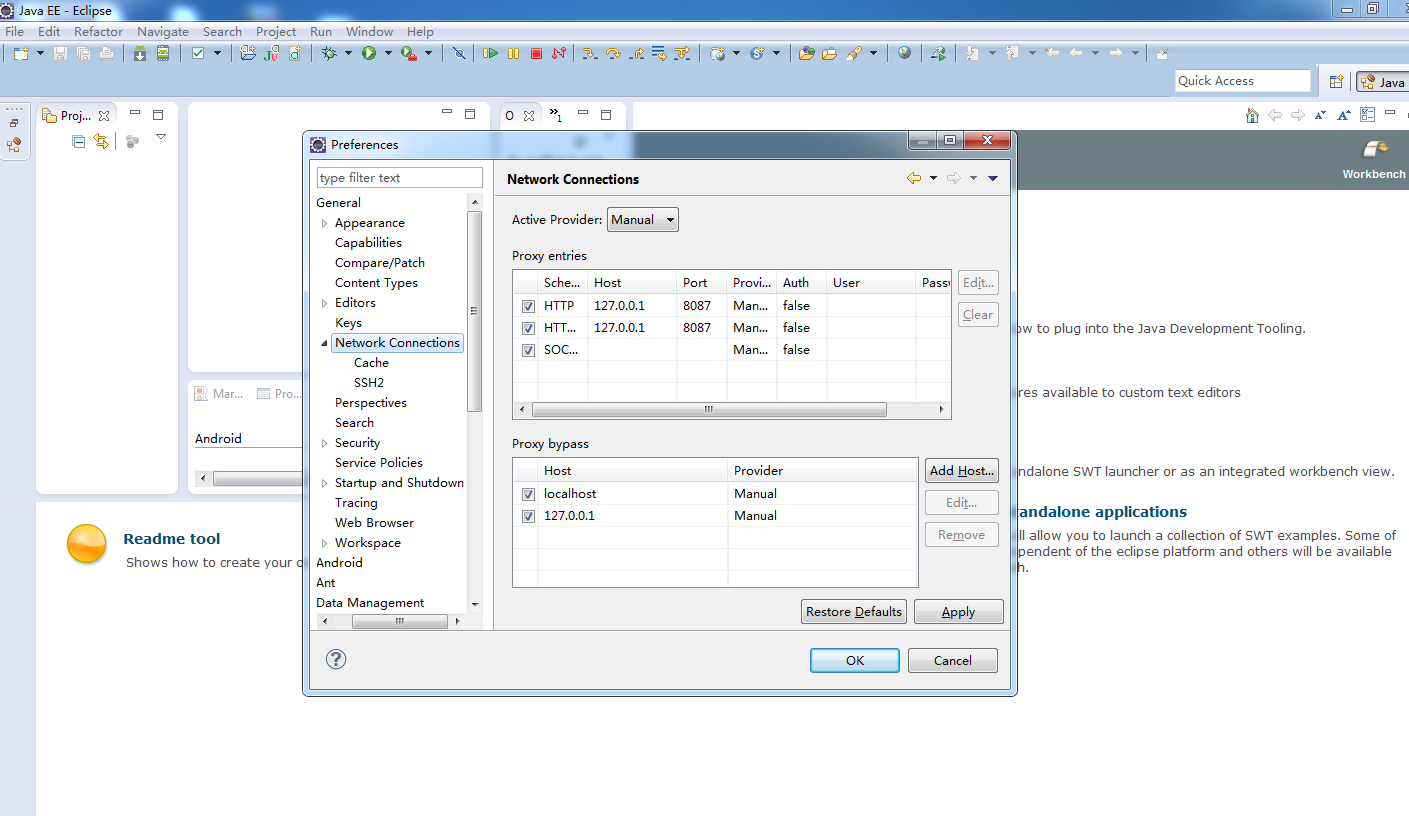The image size is (1409, 816).
Task: Expand the Security tree node
Action: (x=324, y=443)
